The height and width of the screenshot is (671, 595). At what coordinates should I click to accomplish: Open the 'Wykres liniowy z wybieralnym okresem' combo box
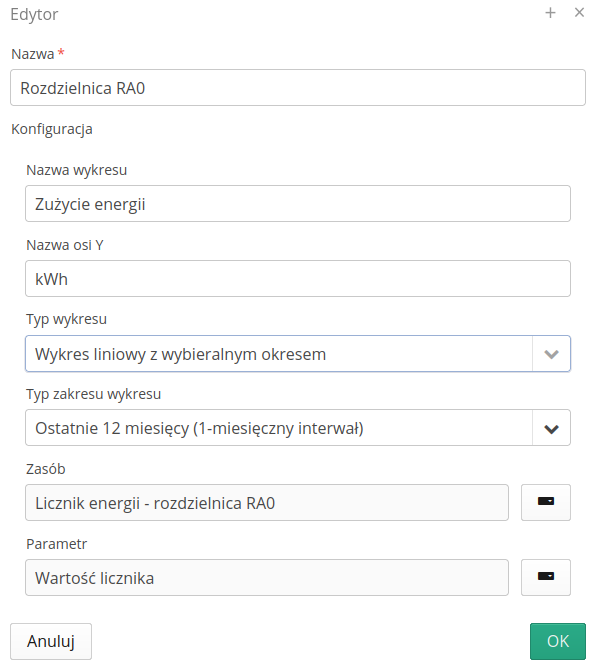(x=298, y=353)
